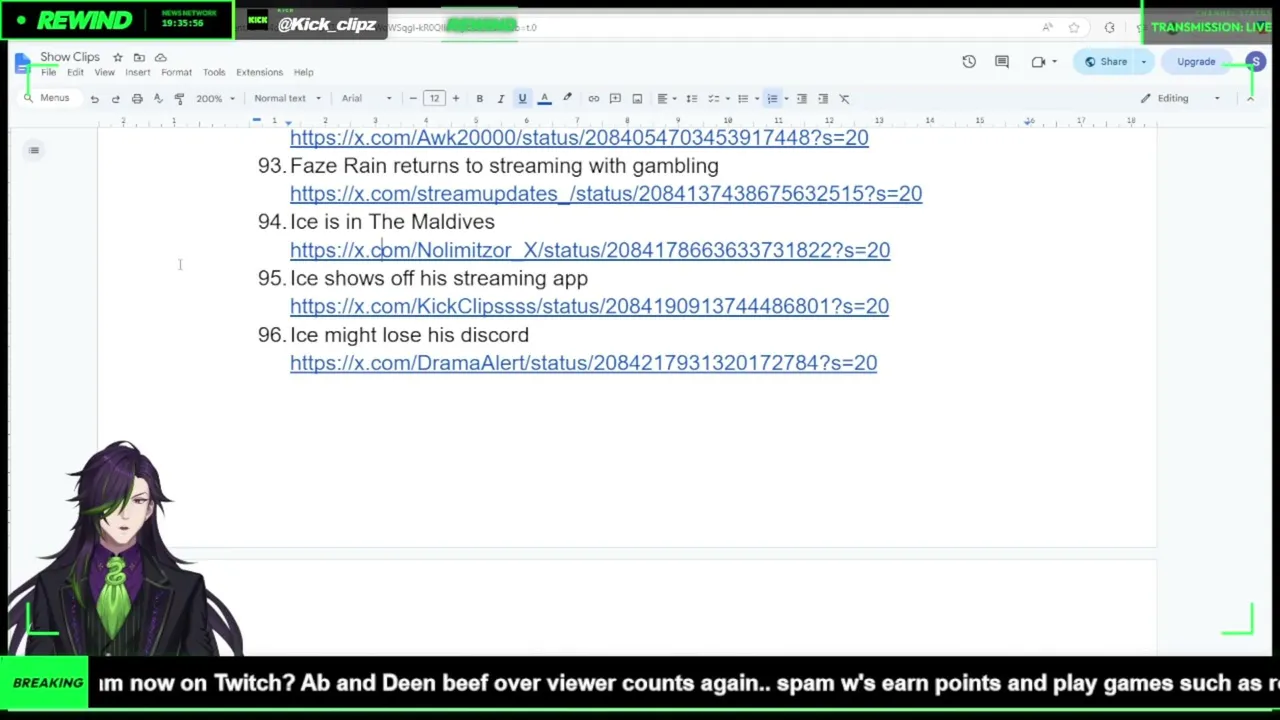Open the Normal text style dropdown
The height and width of the screenshot is (720, 1280).
[x=287, y=98]
